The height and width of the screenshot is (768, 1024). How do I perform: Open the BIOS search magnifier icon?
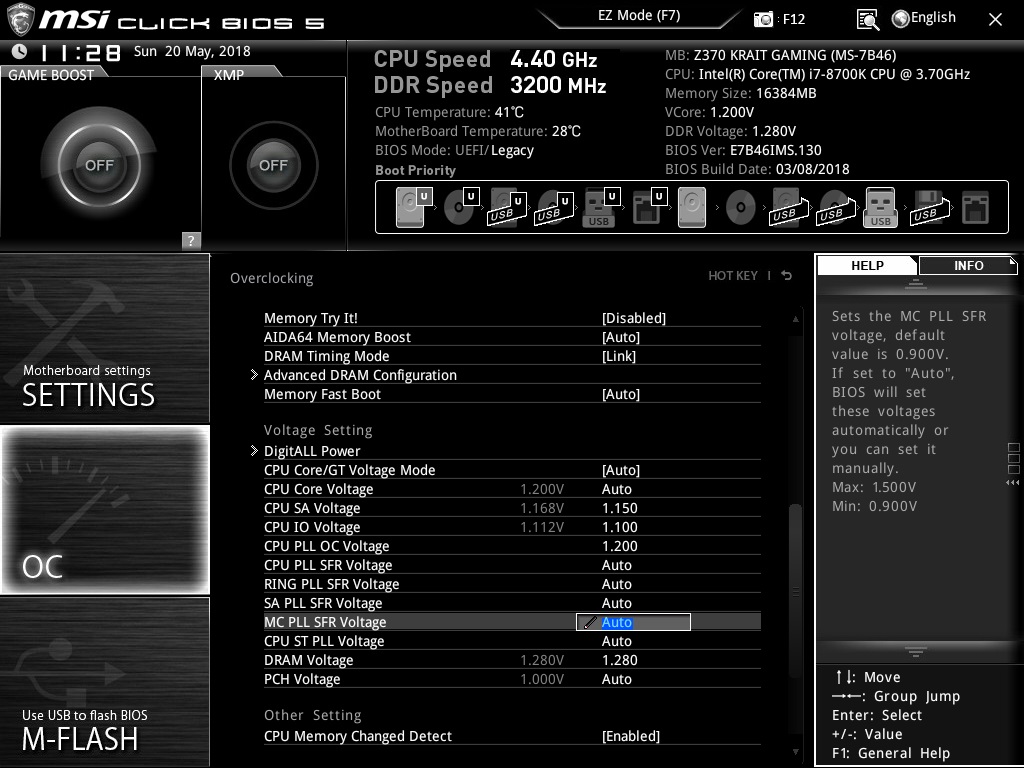pyautogui.click(x=868, y=19)
